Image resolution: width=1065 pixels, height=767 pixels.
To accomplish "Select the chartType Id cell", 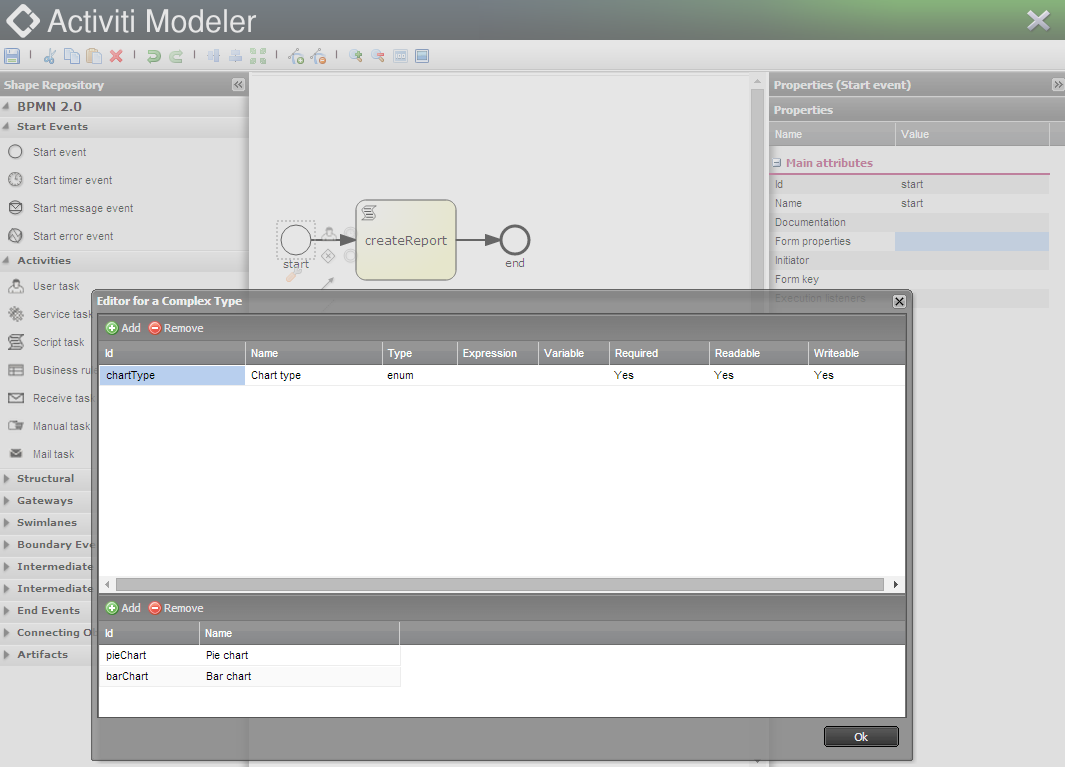I will point(173,375).
